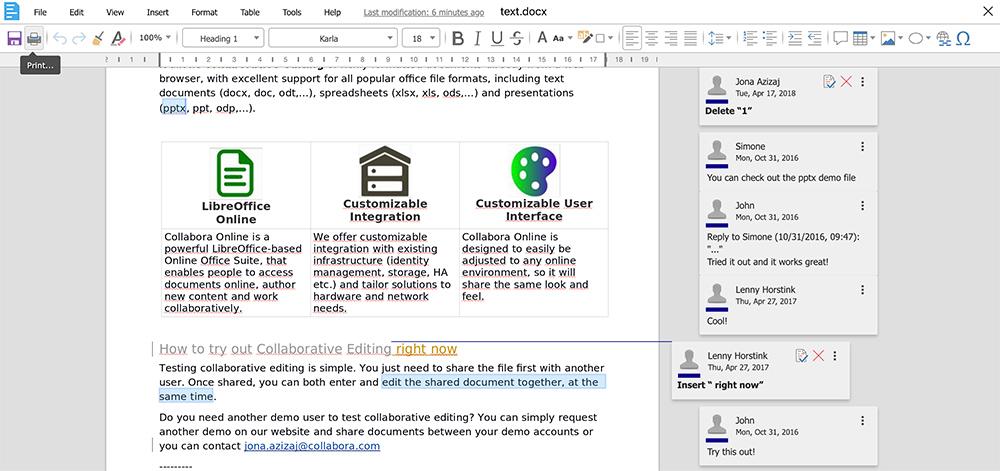Image resolution: width=1000 pixels, height=471 pixels.
Task: Reject Lenny Horstink's insert with red X
Action: pos(818,356)
